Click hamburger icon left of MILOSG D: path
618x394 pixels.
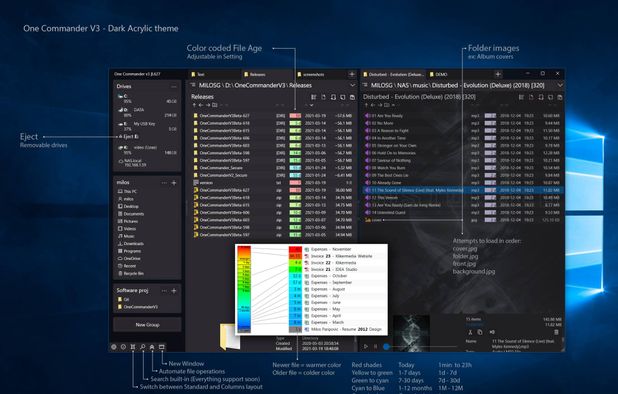[x=193, y=85]
